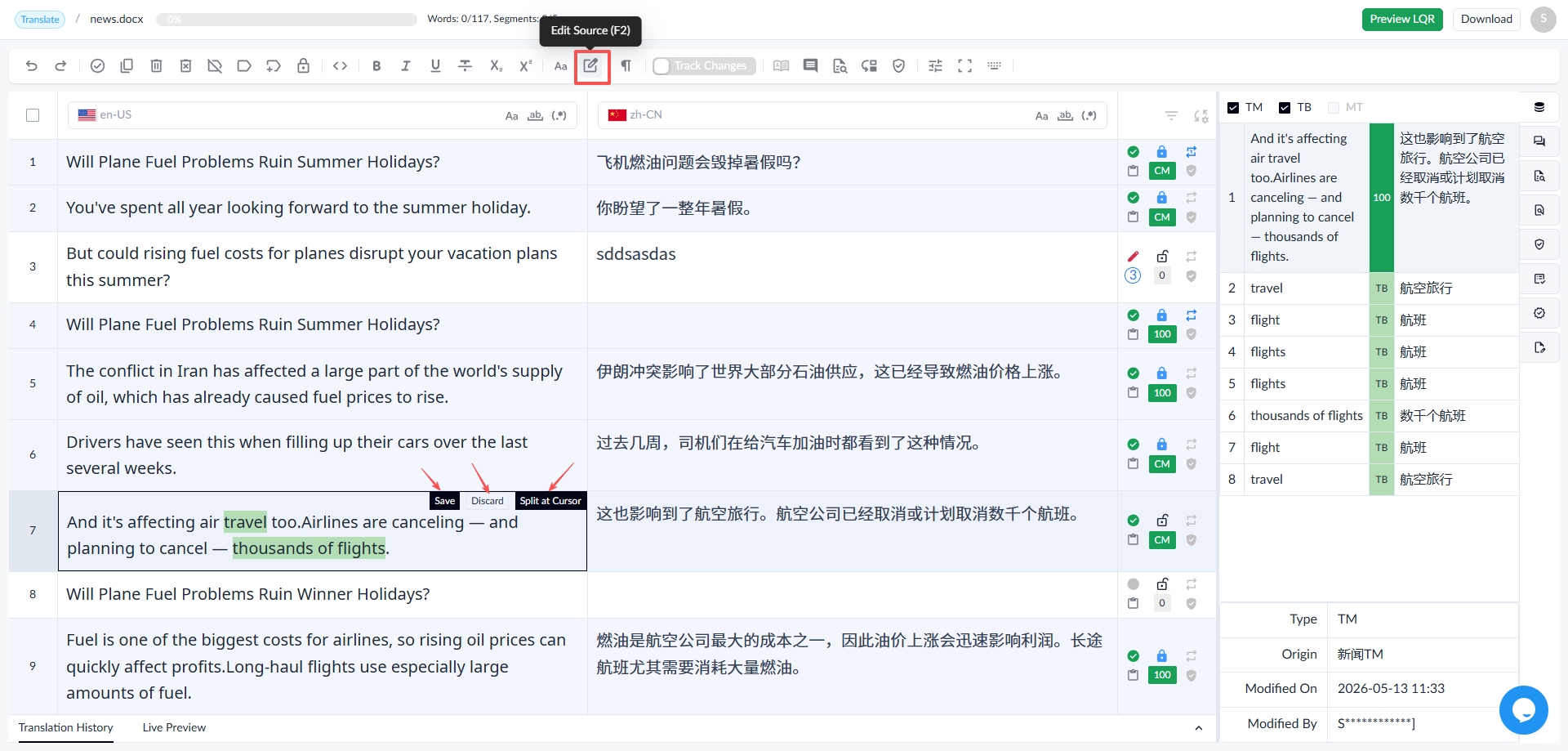Viewport: 1568px width, 751px height.
Task: Click the Translate breadcrumb tag
Action: click(40, 20)
